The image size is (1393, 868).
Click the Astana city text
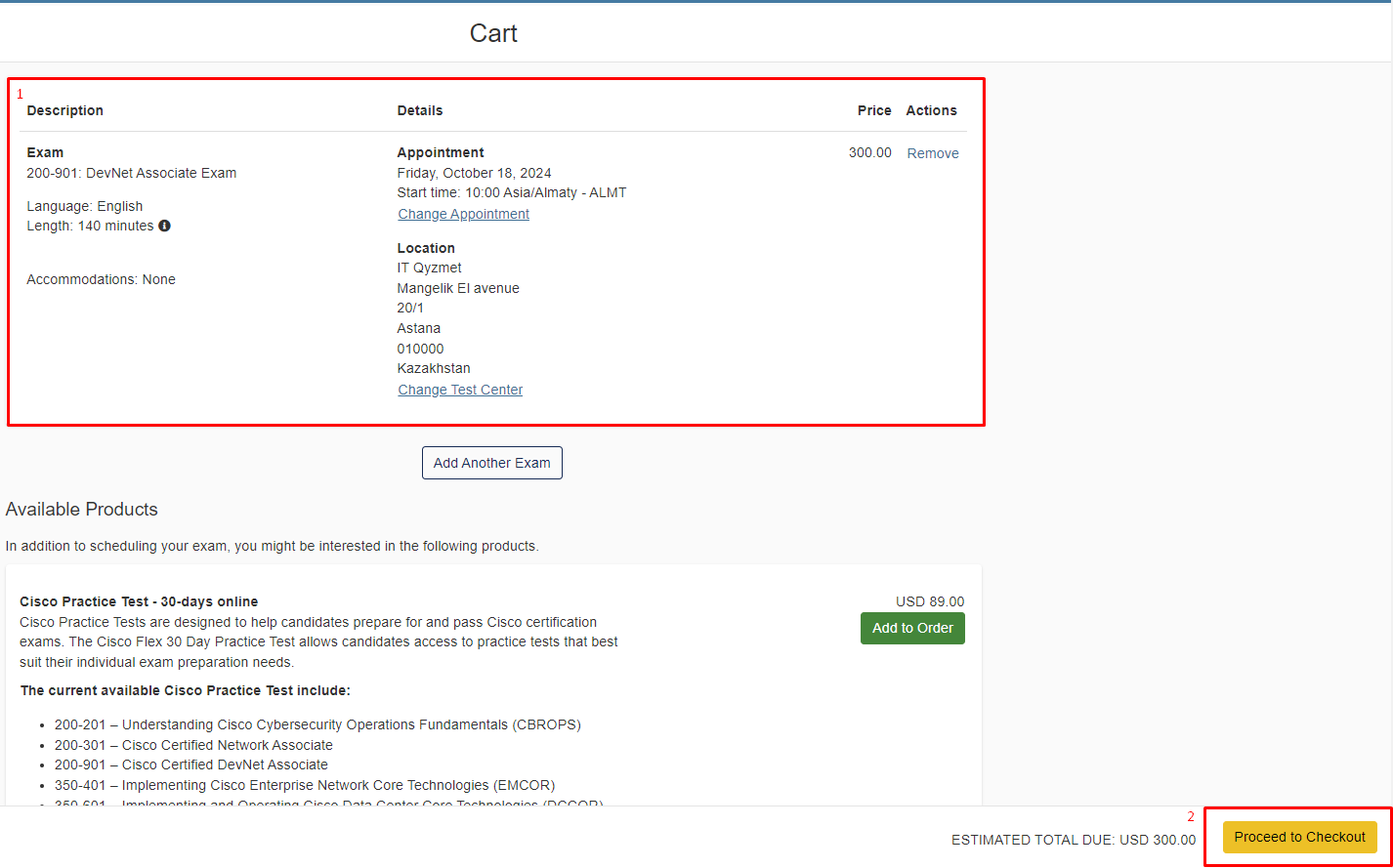[x=419, y=328]
